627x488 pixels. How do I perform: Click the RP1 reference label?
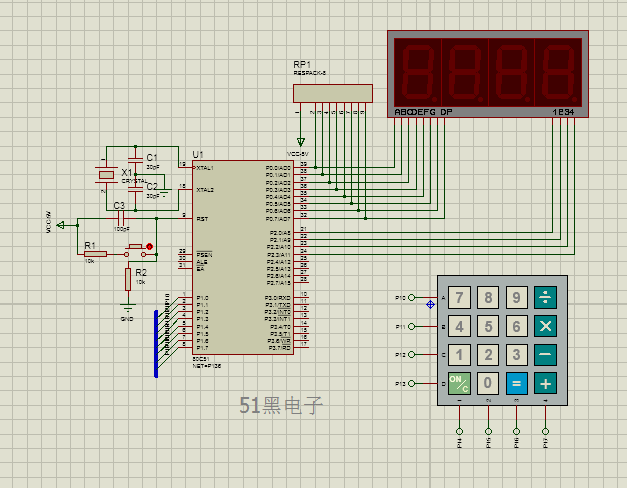tap(302, 64)
